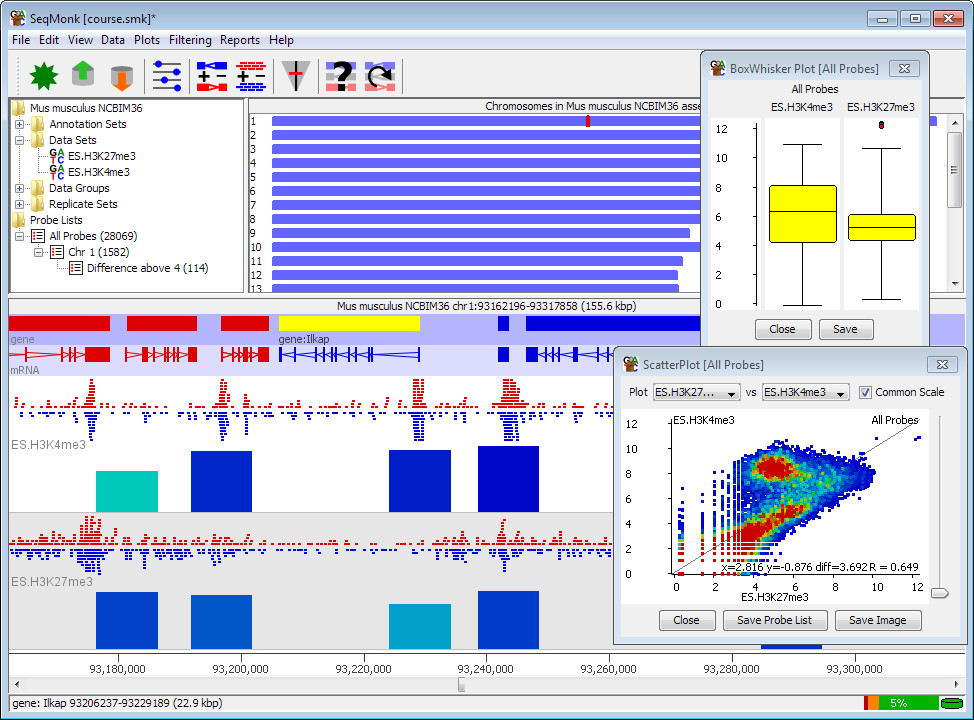
Task: Click the Chr 1 probe list icon
Action: click(57, 252)
